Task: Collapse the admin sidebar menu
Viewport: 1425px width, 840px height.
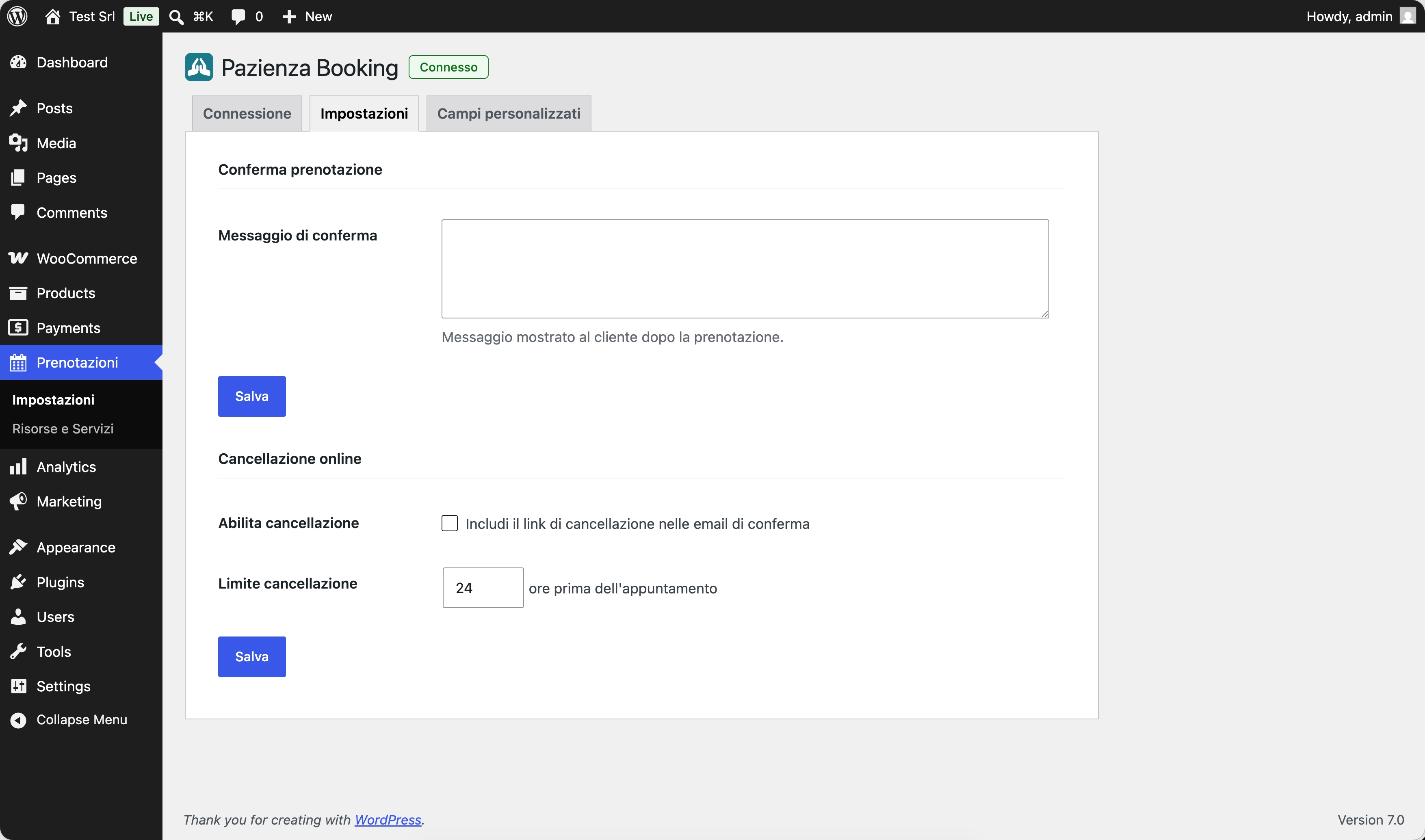Action: click(x=69, y=719)
